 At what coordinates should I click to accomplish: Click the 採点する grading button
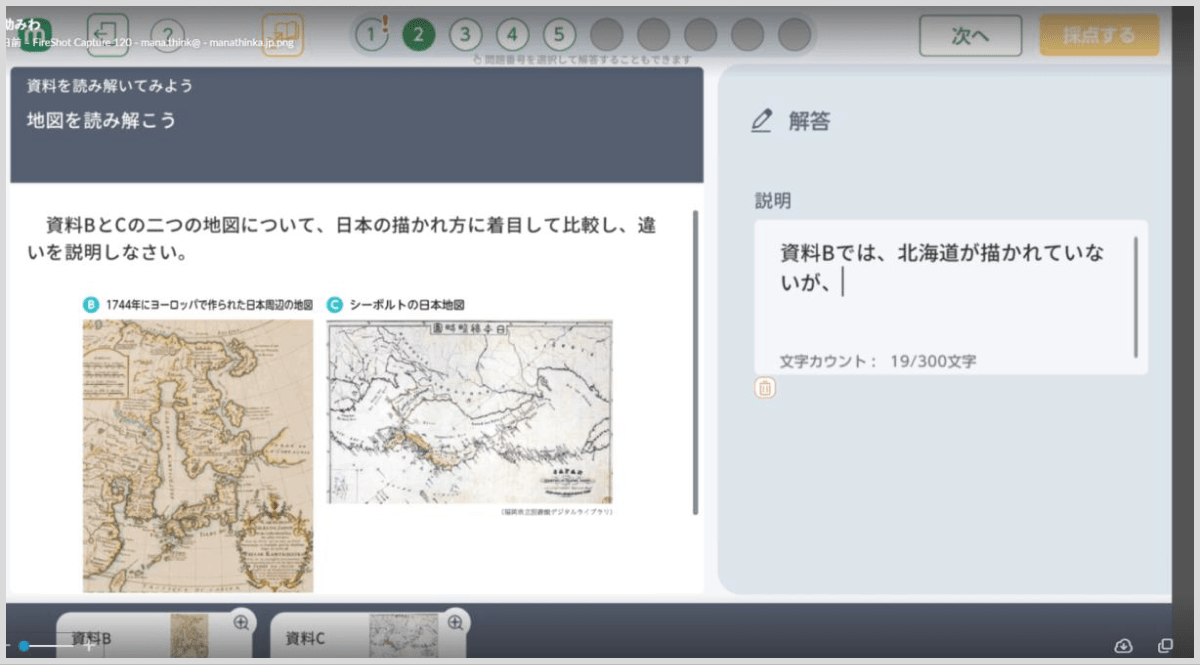(x=1100, y=36)
